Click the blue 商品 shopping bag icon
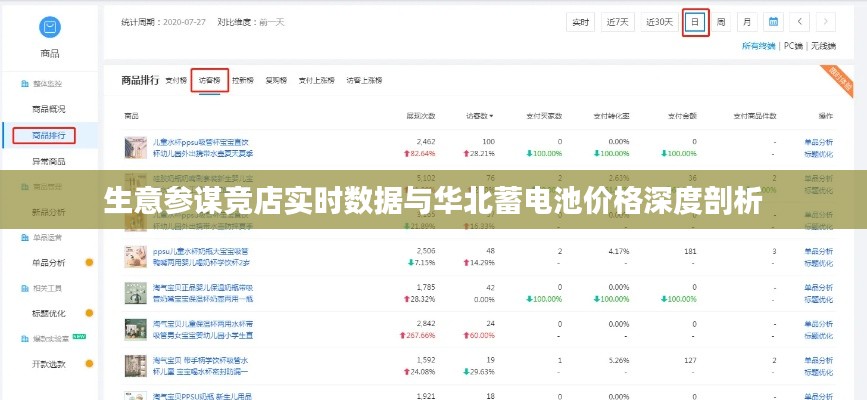Viewport: 867px width, 400px height. (50, 27)
